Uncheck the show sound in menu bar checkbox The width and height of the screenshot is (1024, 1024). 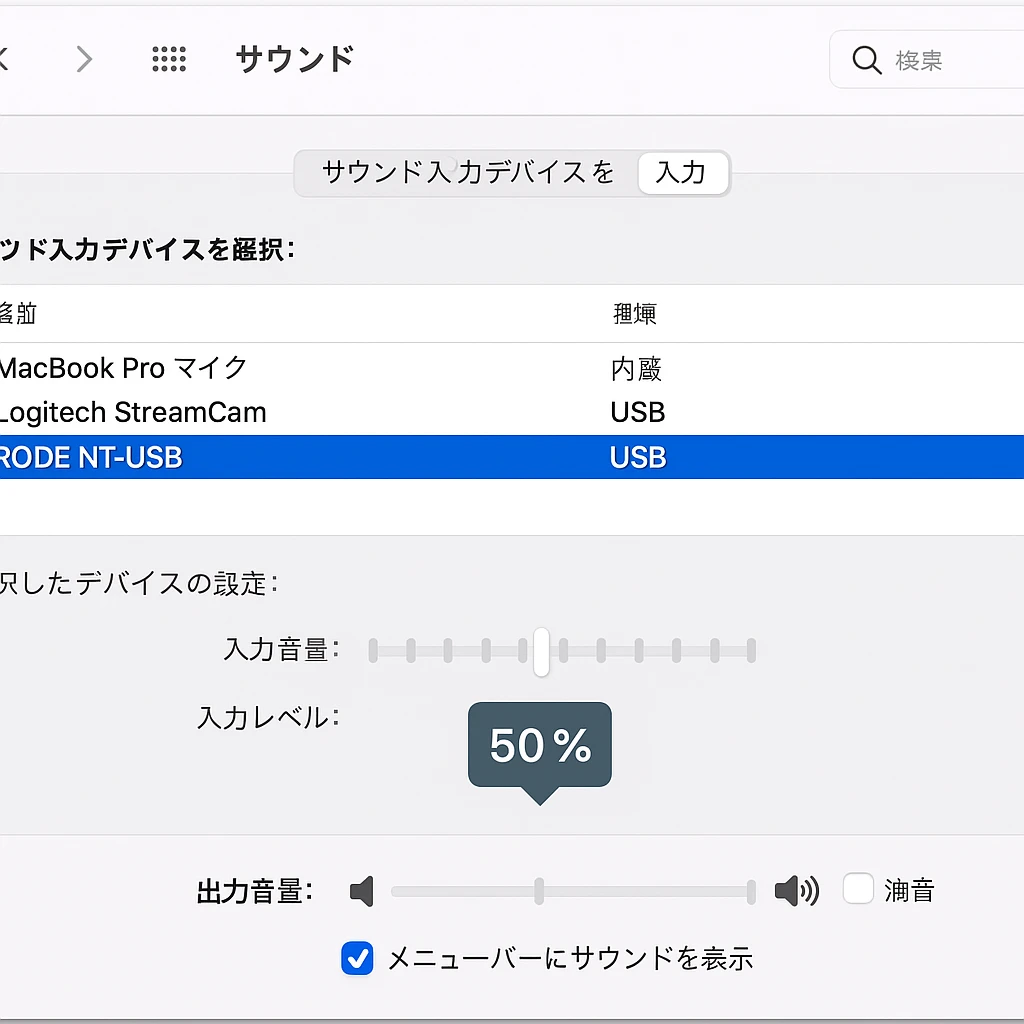[357, 958]
